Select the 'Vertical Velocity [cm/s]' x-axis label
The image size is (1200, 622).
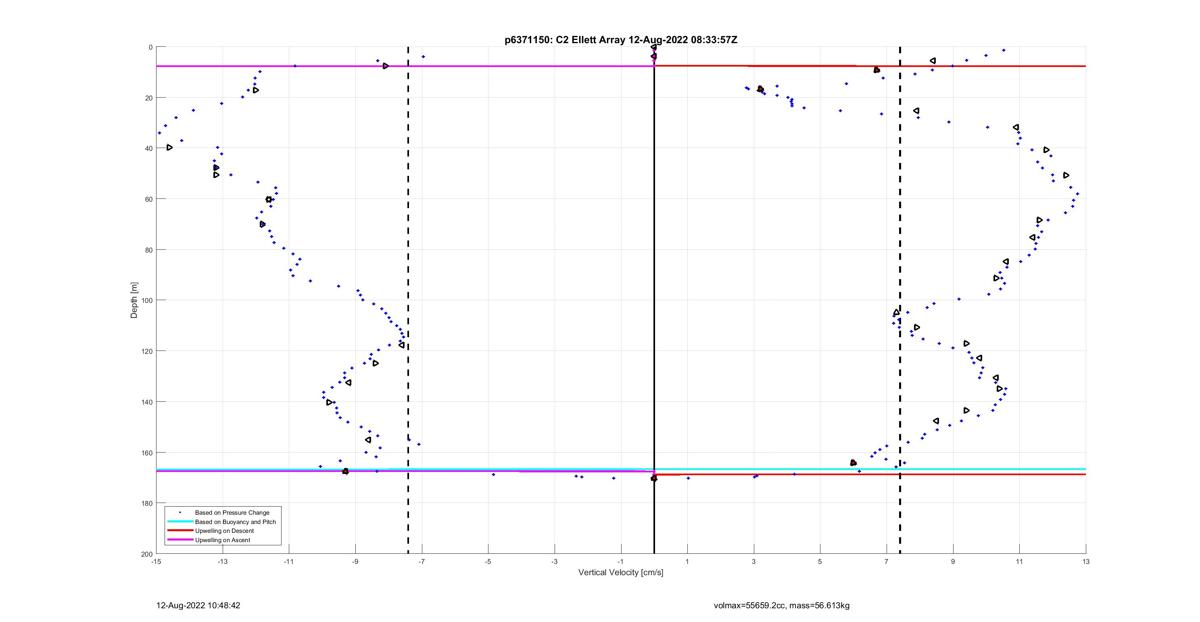click(x=621, y=573)
